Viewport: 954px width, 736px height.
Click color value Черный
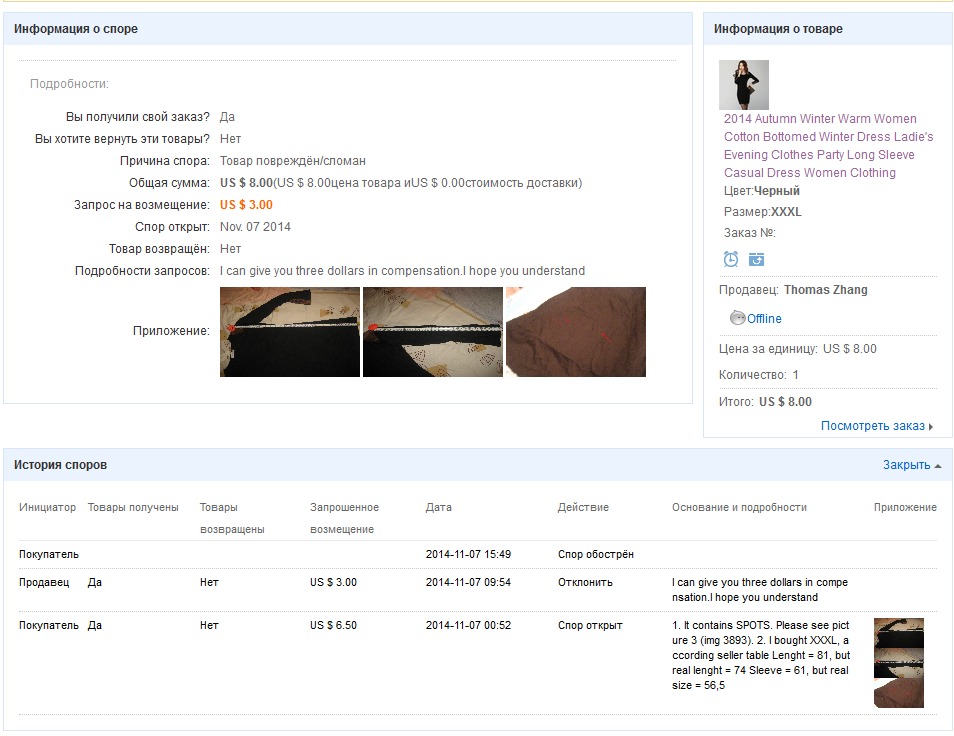pyautogui.click(x=776, y=191)
